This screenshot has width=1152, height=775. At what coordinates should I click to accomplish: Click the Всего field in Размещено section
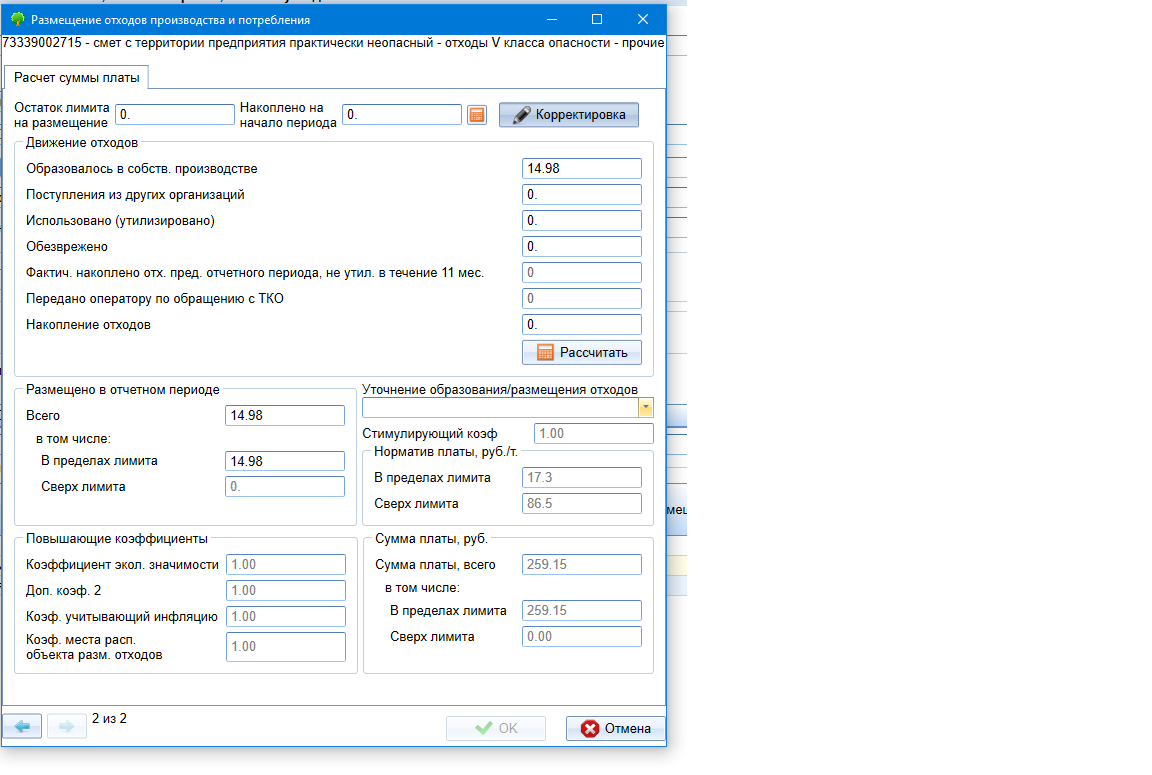tap(285, 415)
